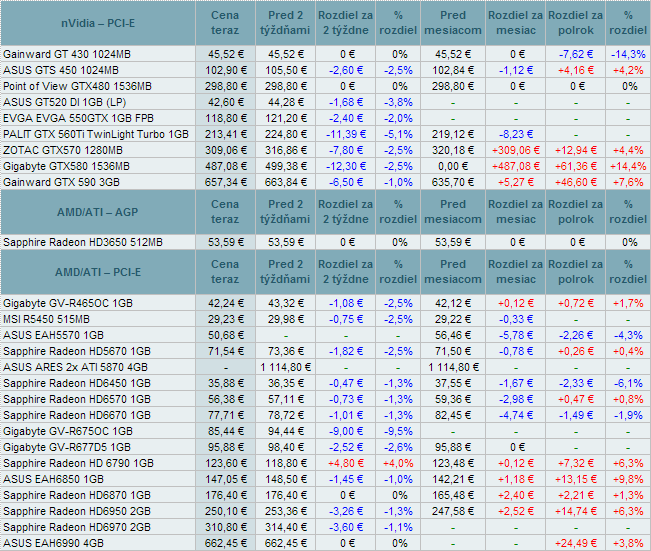Select Gainward GTX 590 3GB name

point(61,182)
